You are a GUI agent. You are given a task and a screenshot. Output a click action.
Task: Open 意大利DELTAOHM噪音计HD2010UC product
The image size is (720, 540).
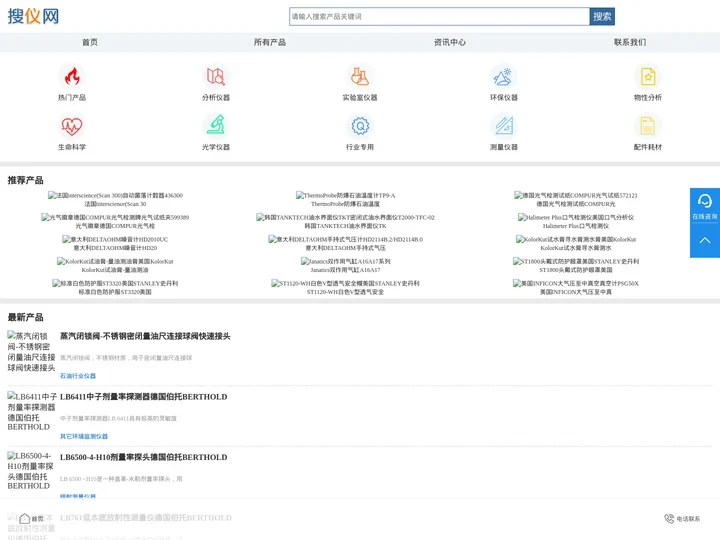point(115,243)
